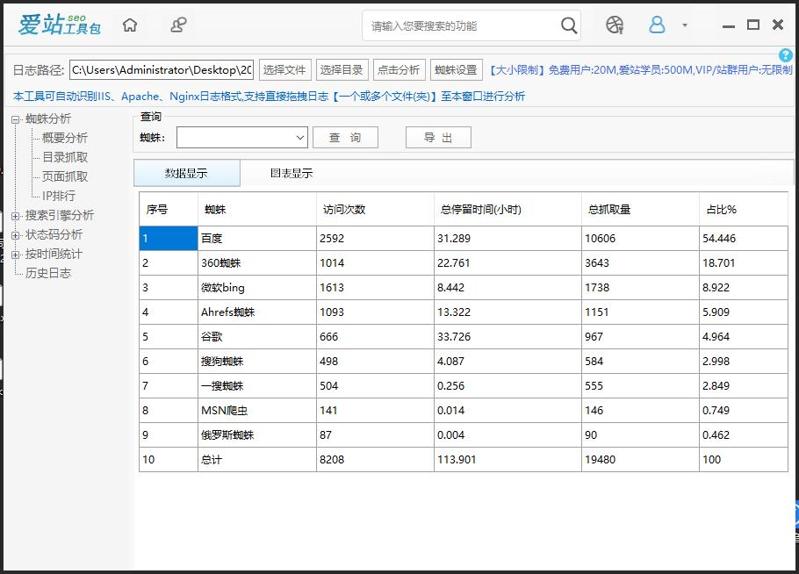
Task: Select the 数据显示 tab
Action: point(186,173)
